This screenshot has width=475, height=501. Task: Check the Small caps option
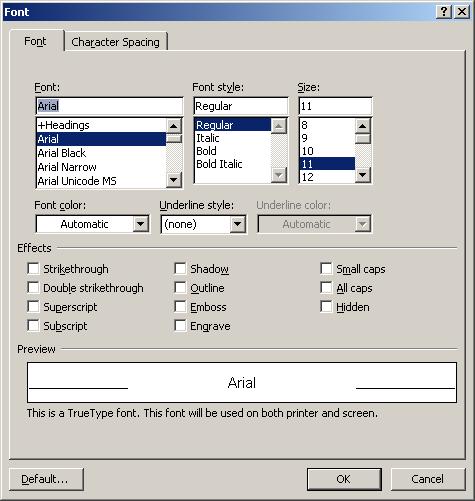[x=326, y=268]
